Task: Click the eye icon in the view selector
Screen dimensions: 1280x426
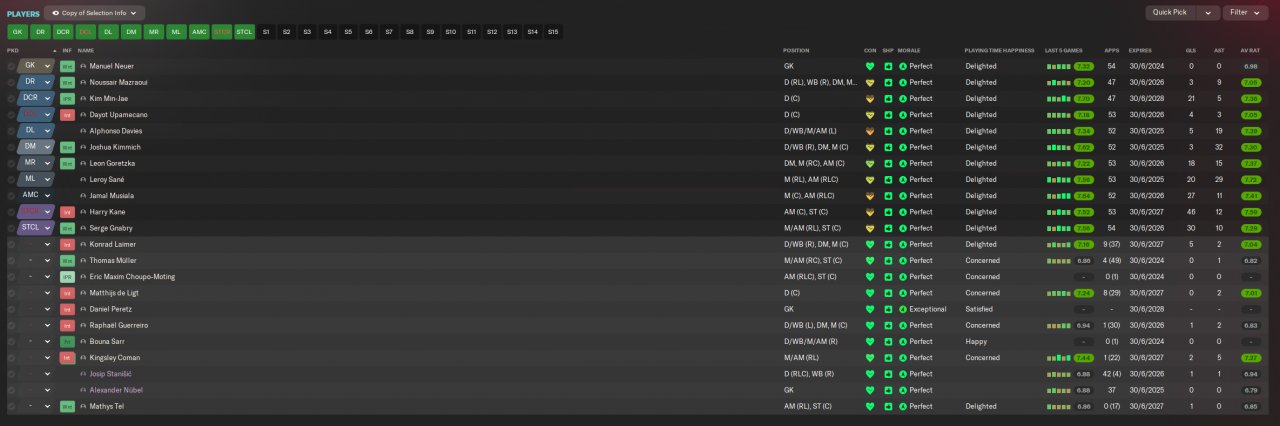Action: coord(56,13)
